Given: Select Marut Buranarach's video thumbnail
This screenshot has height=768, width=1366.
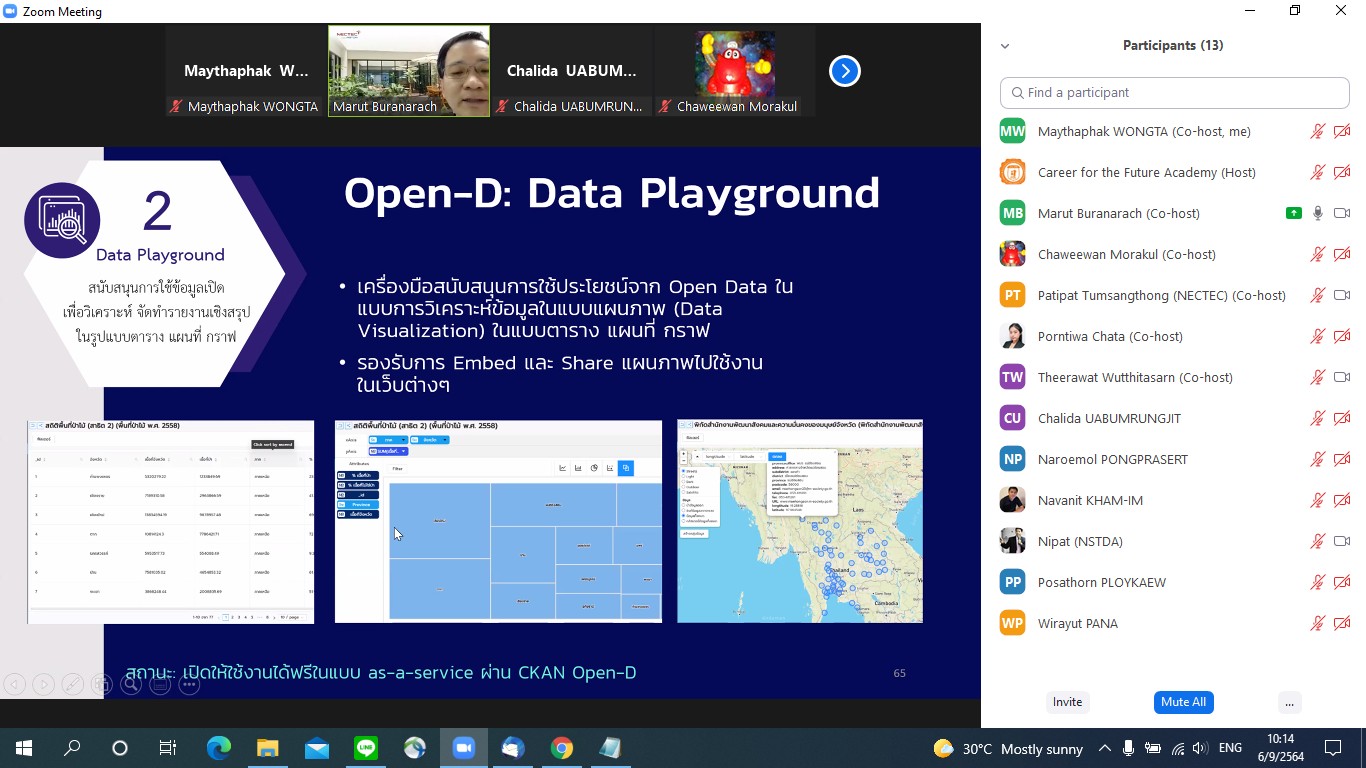Looking at the screenshot, I should [x=409, y=71].
